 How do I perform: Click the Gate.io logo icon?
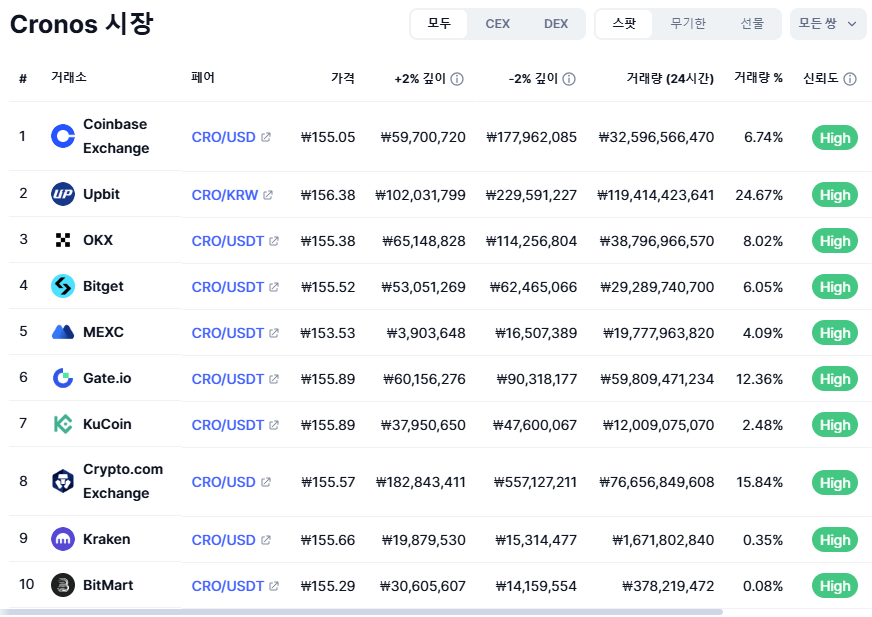tap(63, 378)
